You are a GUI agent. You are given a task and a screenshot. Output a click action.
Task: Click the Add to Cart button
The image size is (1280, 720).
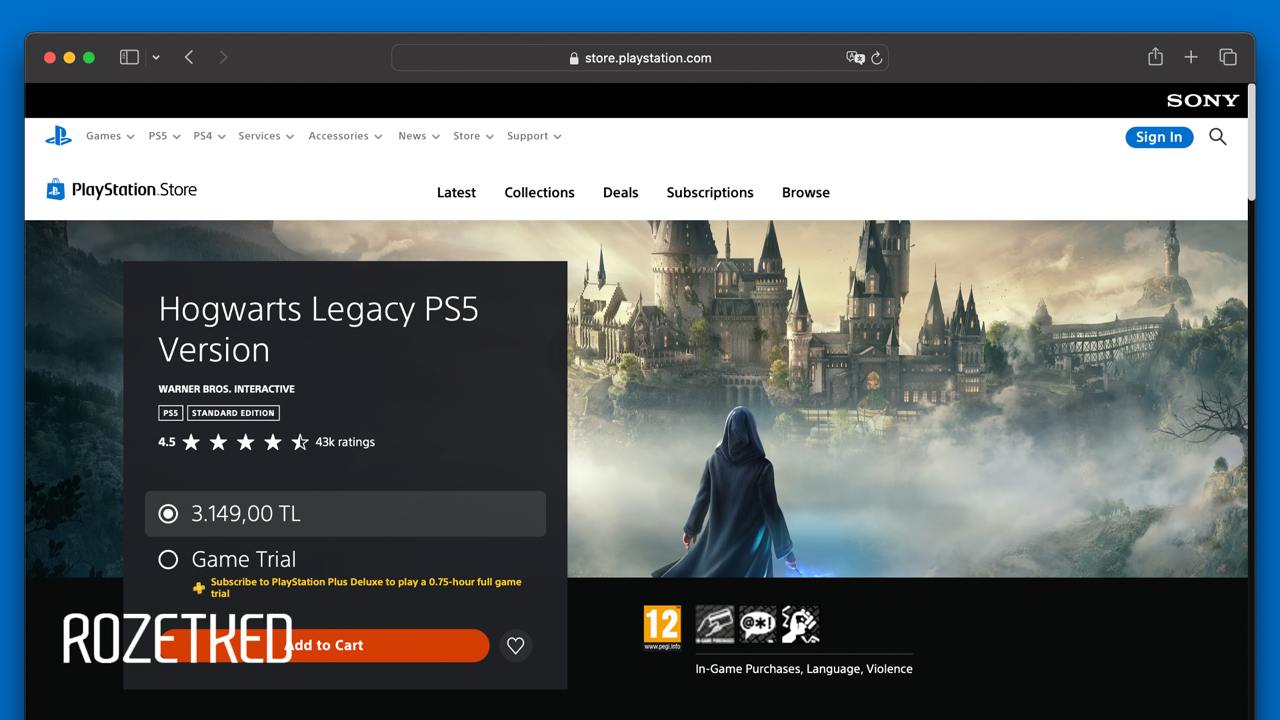click(323, 645)
